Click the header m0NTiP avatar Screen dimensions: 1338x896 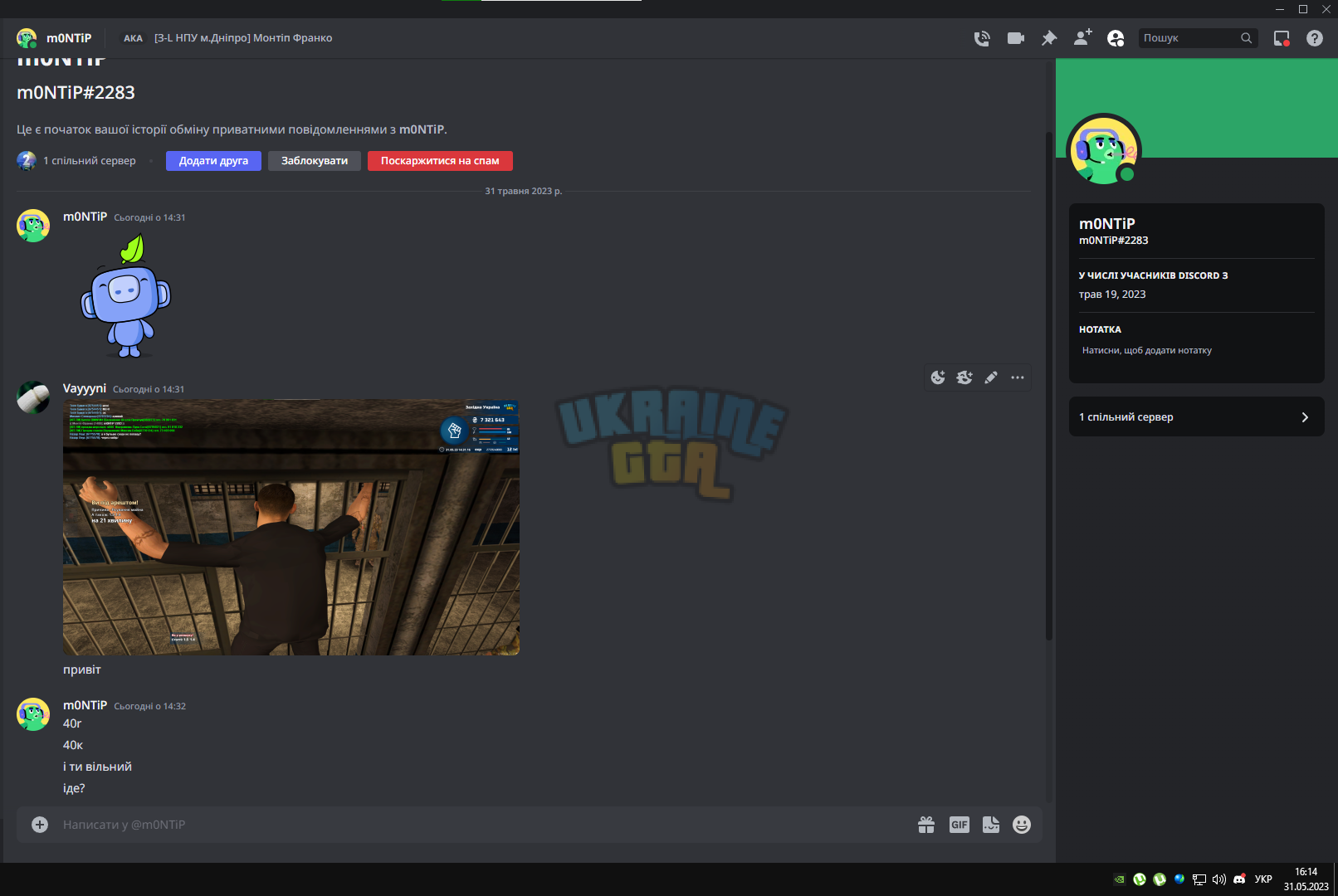click(x=27, y=38)
